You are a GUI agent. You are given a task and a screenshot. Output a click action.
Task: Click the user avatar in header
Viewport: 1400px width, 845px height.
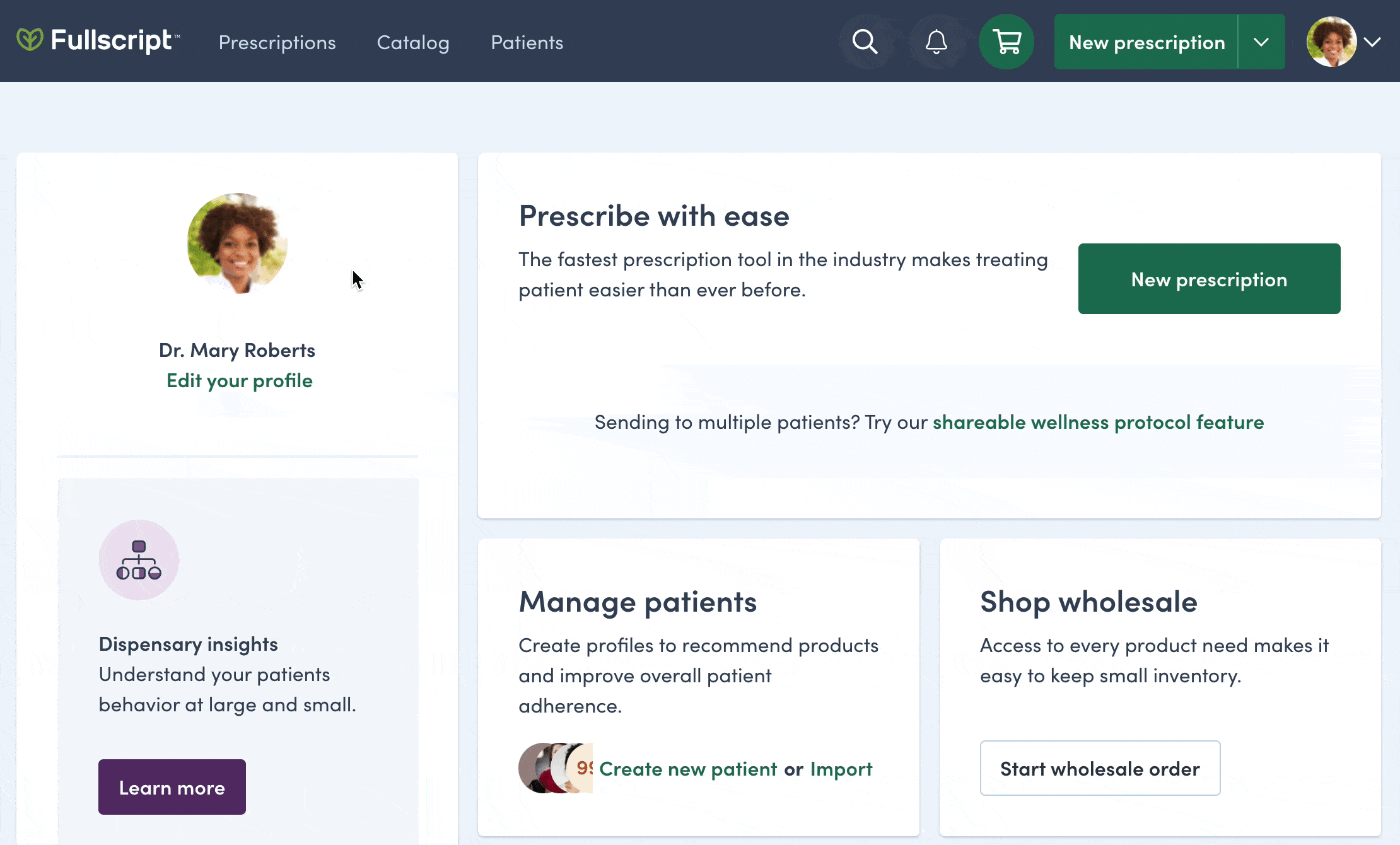click(1331, 42)
